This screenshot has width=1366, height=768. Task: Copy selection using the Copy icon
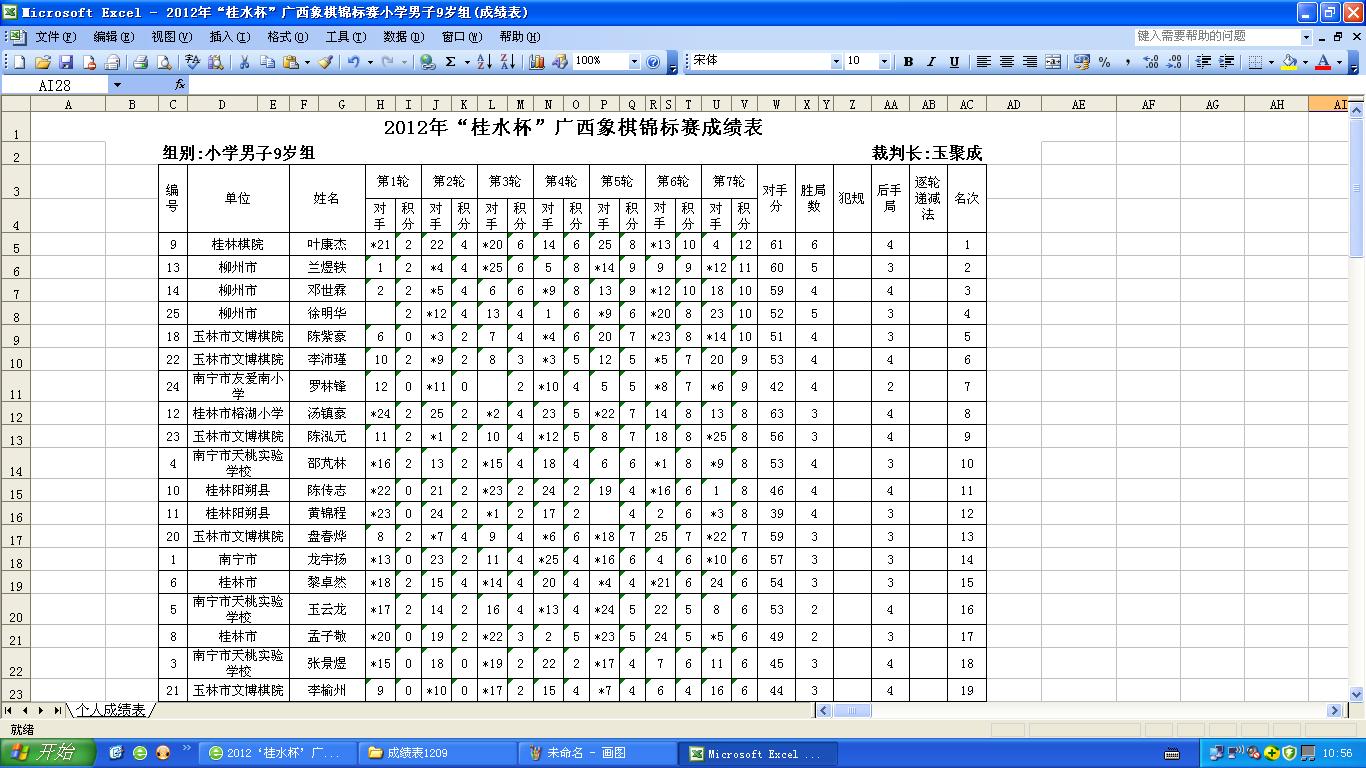point(267,61)
